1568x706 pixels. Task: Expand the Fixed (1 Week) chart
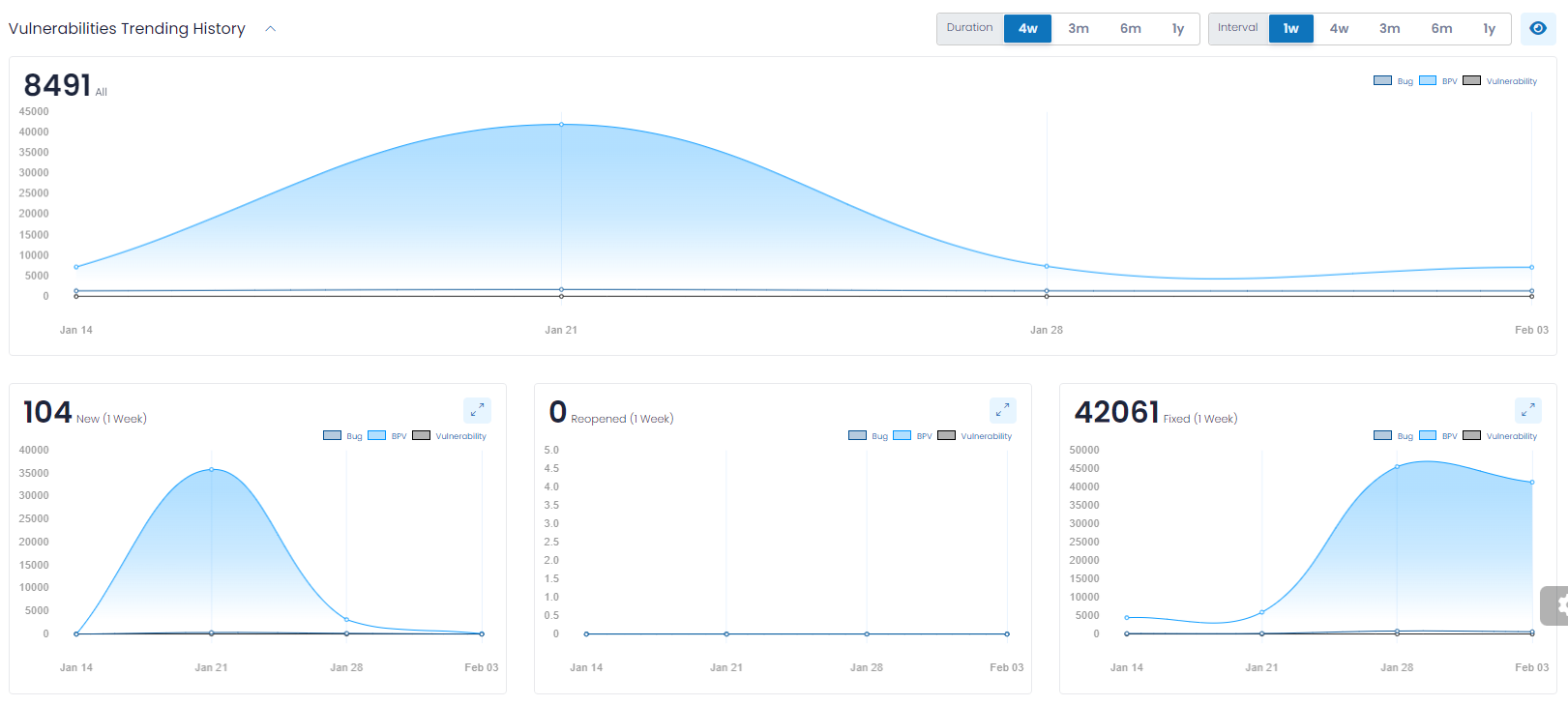1527,410
